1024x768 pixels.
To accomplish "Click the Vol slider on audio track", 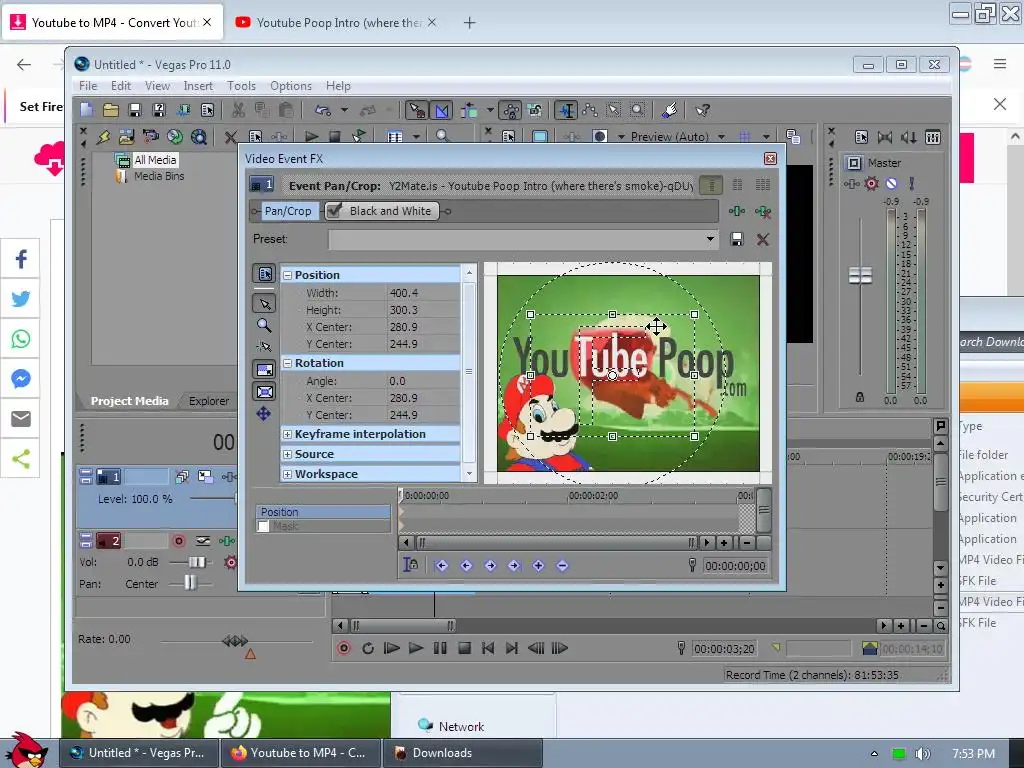I will pyautogui.click(x=197, y=562).
